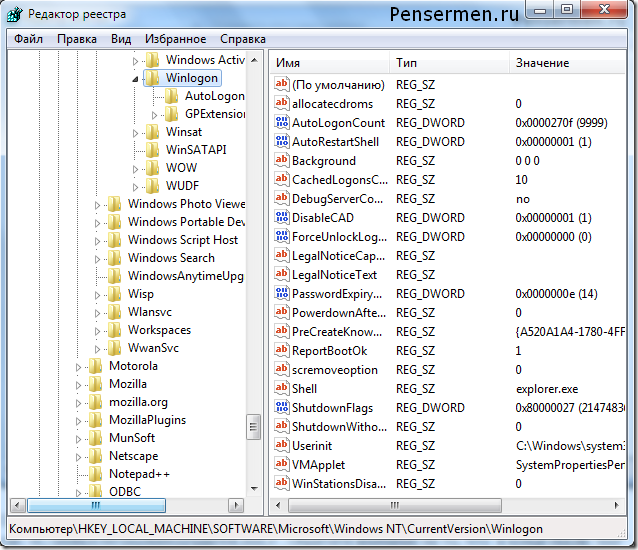This screenshot has width=638, height=550.
Task: Click the folder icon of AutoLogon key
Action: (171, 96)
